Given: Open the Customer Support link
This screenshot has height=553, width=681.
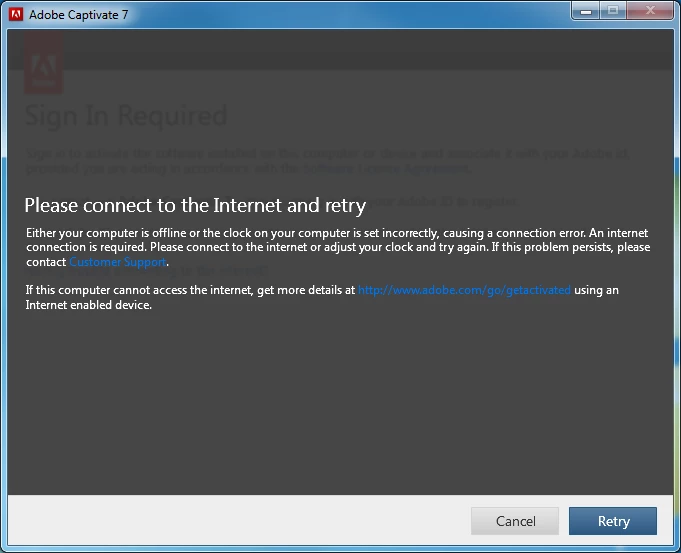Looking at the screenshot, I should pyautogui.click(x=118, y=262).
